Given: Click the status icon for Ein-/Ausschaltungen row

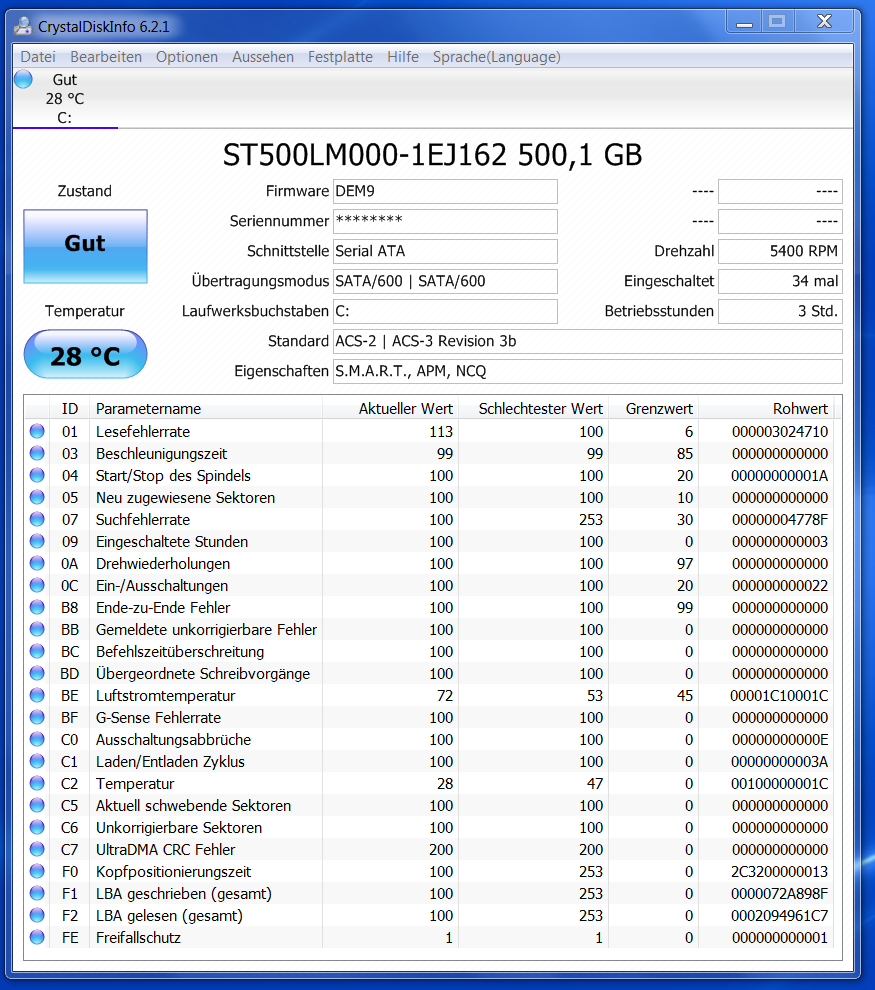Looking at the screenshot, I should 37,585.
